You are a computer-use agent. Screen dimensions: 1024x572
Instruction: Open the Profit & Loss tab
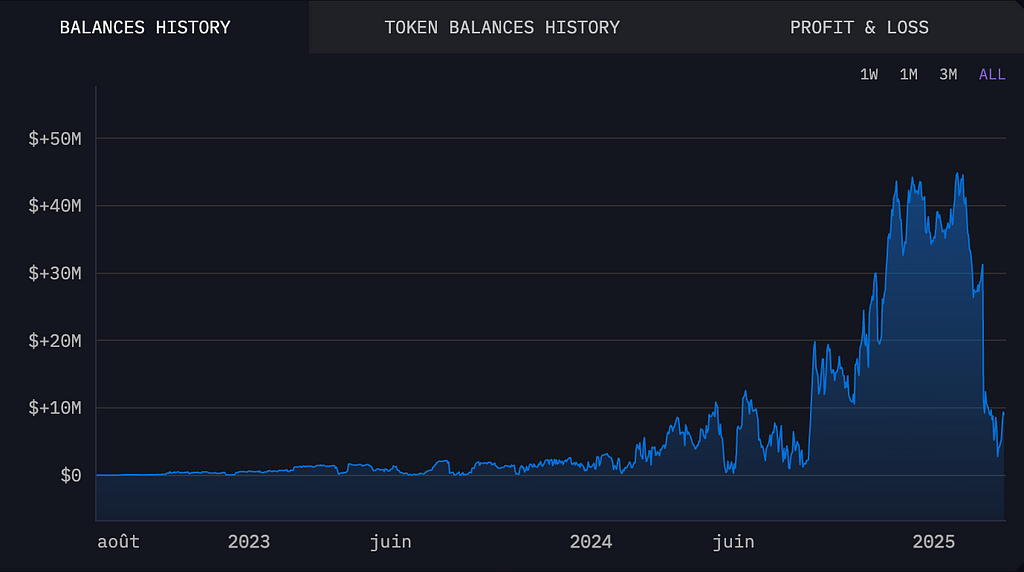pyautogui.click(x=859, y=27)
